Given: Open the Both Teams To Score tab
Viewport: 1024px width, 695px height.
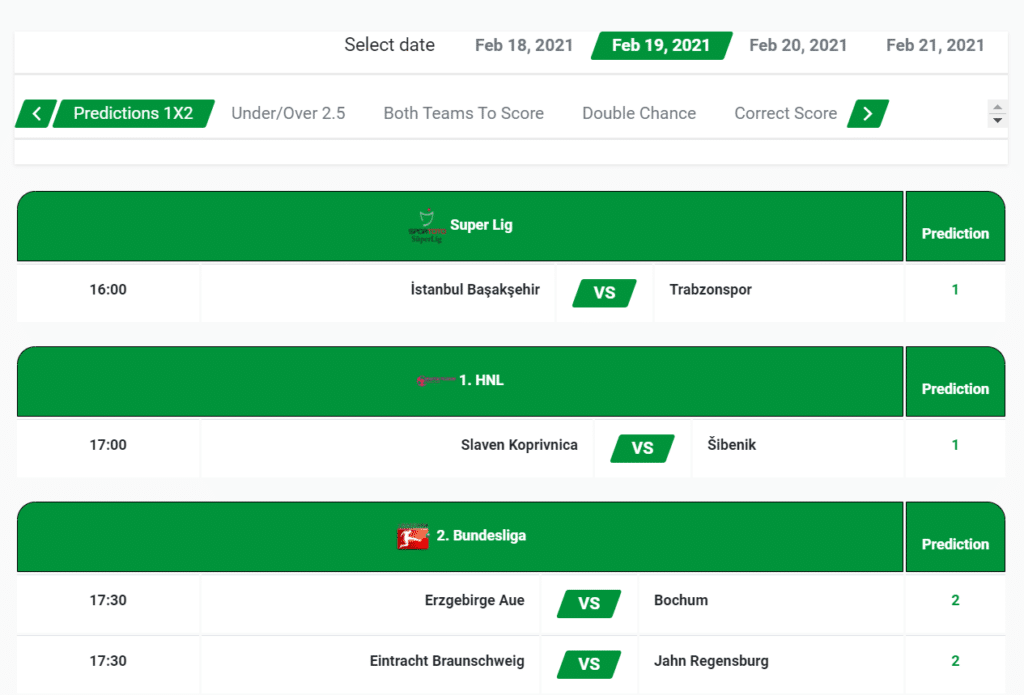Looking at the screenshot, I should point(463,113).
